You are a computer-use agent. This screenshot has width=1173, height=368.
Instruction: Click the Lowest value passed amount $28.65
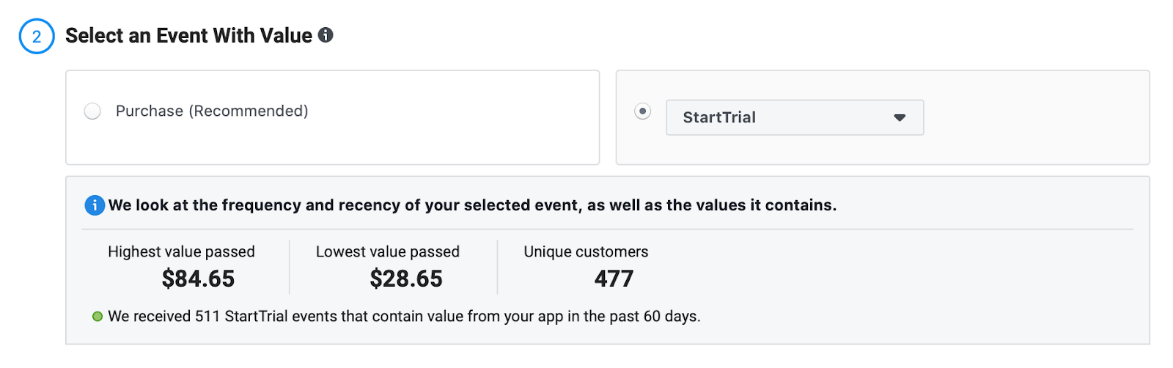406,279
